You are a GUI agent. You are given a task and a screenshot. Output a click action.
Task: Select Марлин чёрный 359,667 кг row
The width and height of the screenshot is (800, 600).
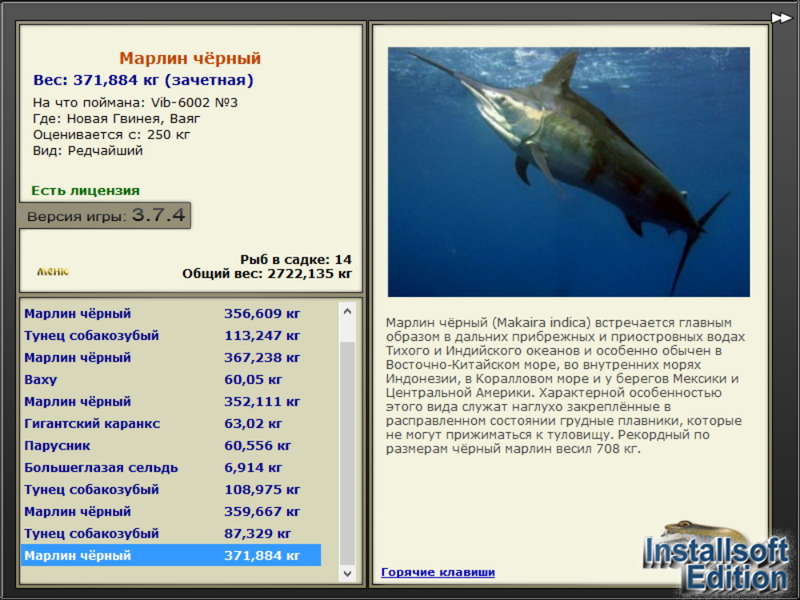(x=171, y=511)
